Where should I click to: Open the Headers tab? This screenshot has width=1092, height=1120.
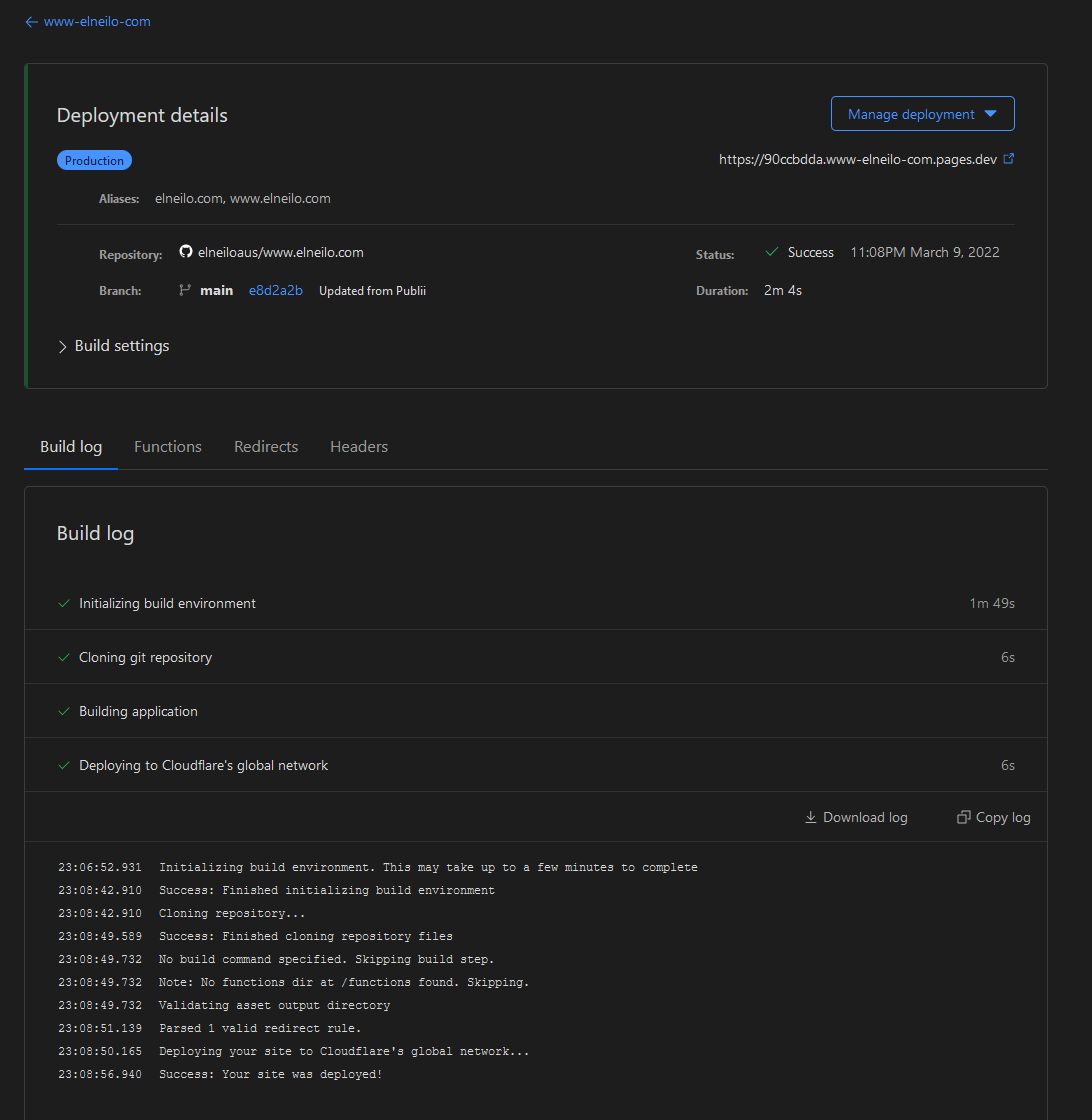(359, 447)
